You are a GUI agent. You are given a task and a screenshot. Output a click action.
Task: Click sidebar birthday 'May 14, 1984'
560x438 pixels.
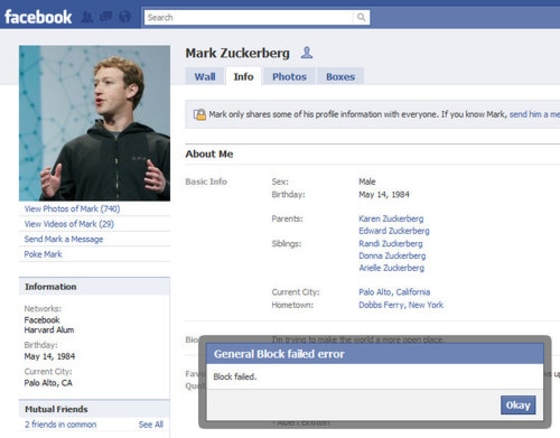pyautogui.click(x=50, y=356)
